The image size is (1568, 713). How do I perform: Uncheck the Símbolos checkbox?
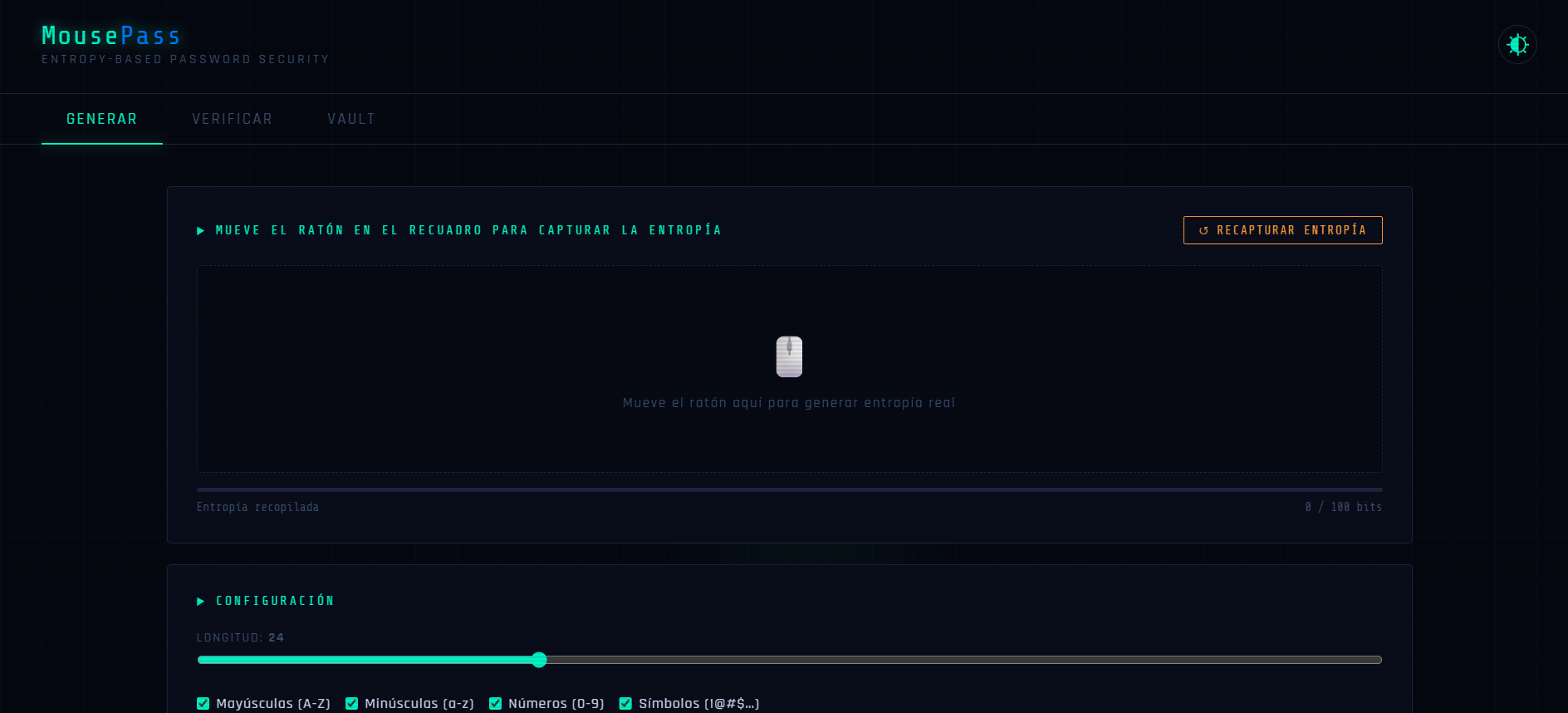[626, 703]
